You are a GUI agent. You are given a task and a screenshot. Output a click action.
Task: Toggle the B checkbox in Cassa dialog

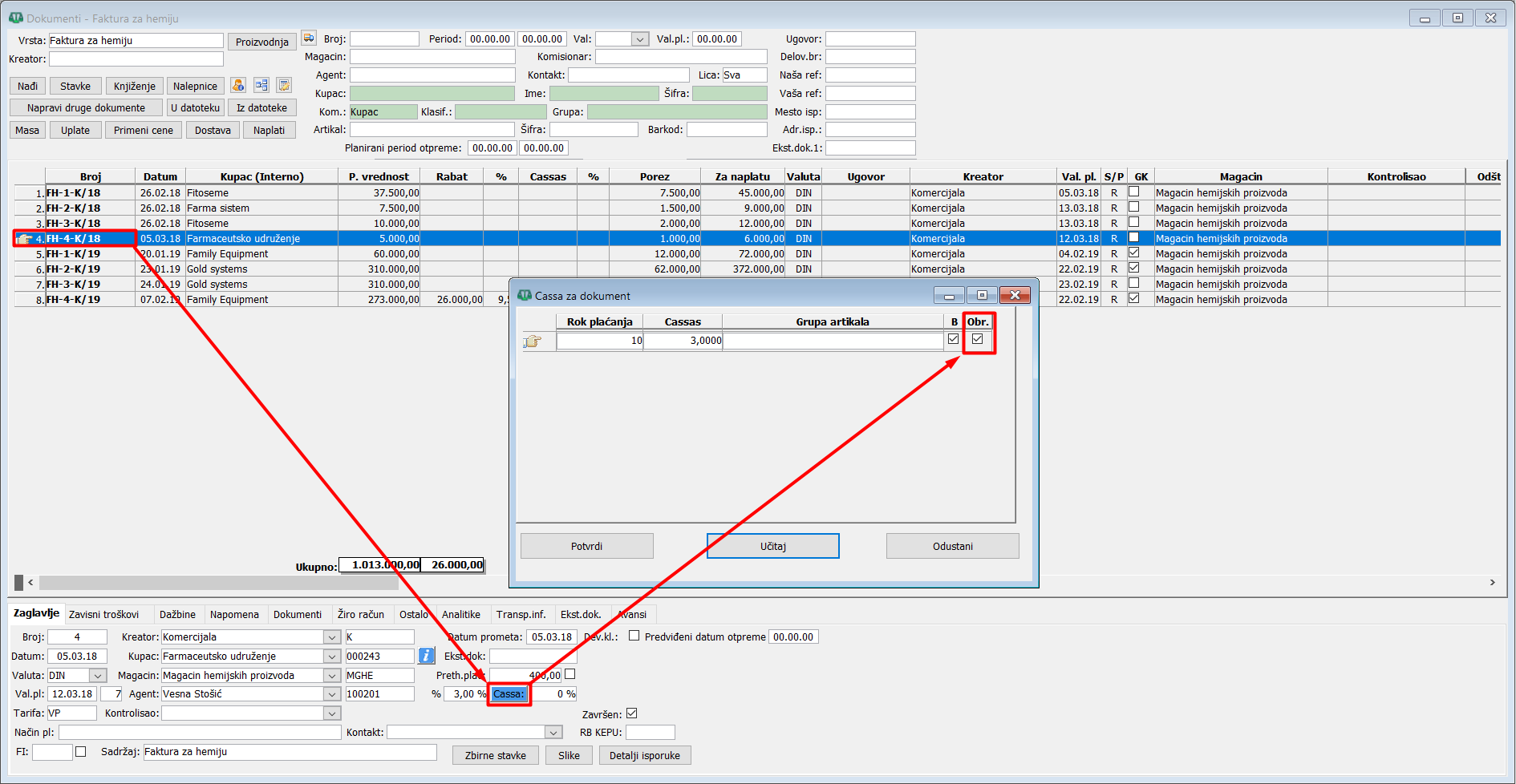953,339
